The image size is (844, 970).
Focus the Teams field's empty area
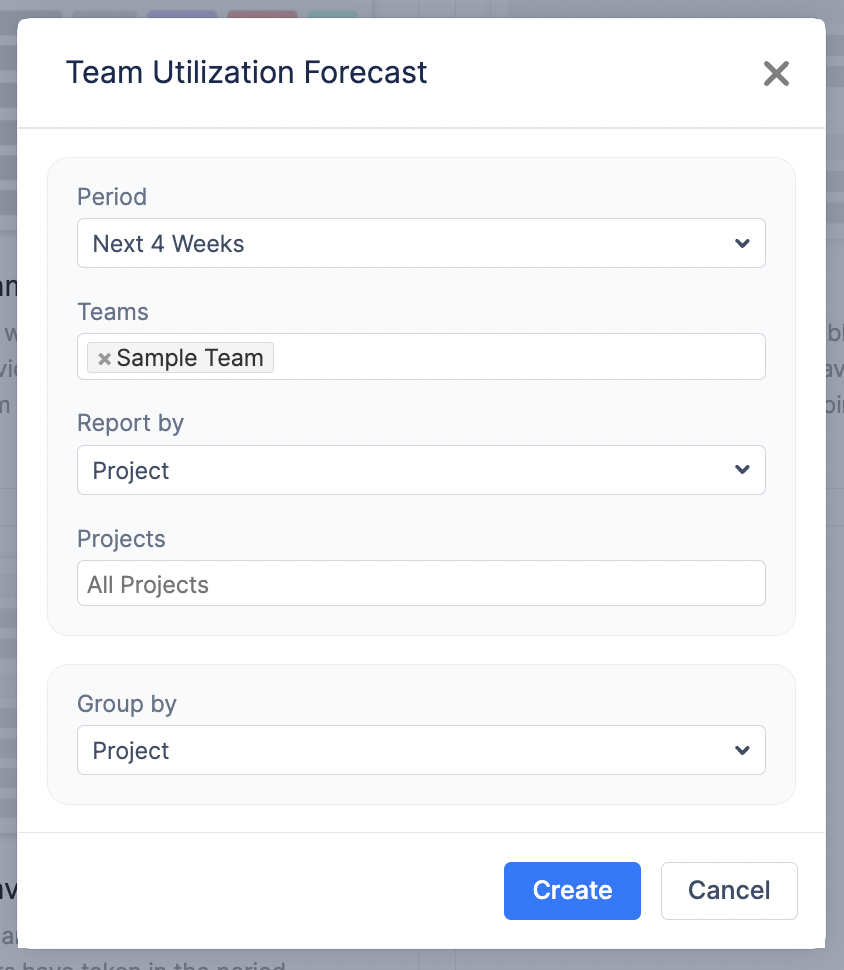[520, 357]
